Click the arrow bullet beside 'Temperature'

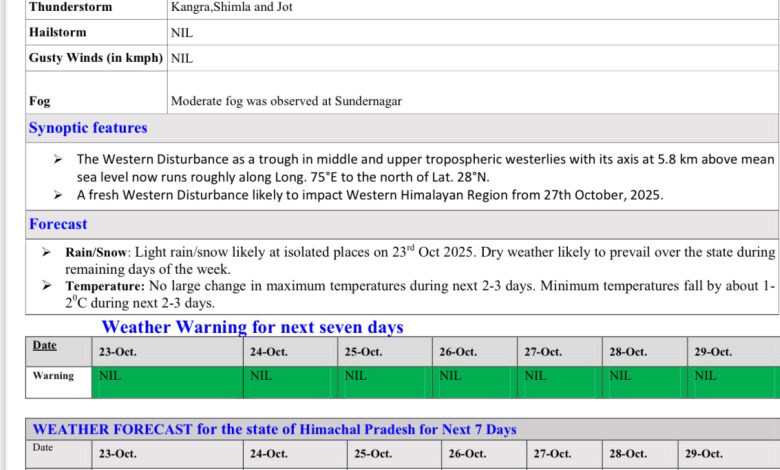(x=47, y=286)
